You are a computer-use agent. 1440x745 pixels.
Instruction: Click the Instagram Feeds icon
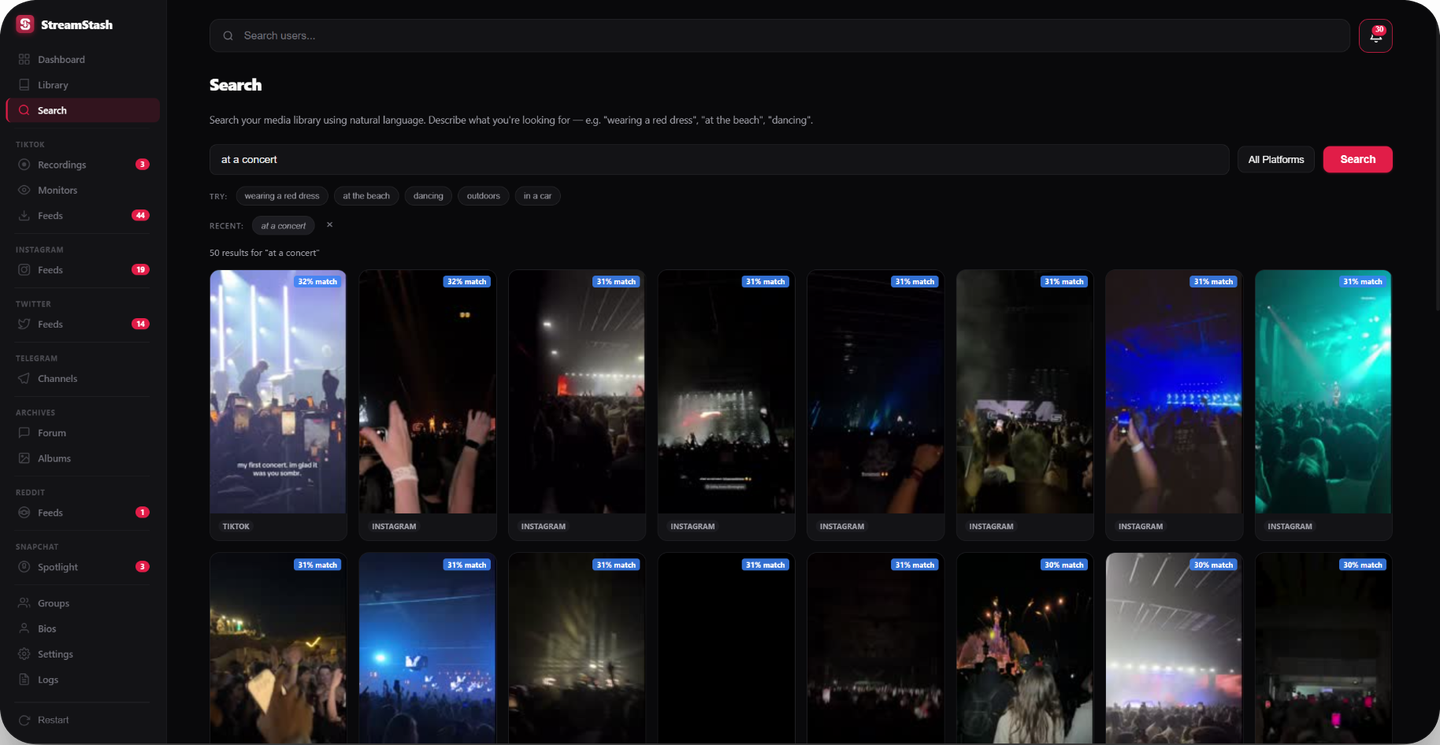coord(24,269)
